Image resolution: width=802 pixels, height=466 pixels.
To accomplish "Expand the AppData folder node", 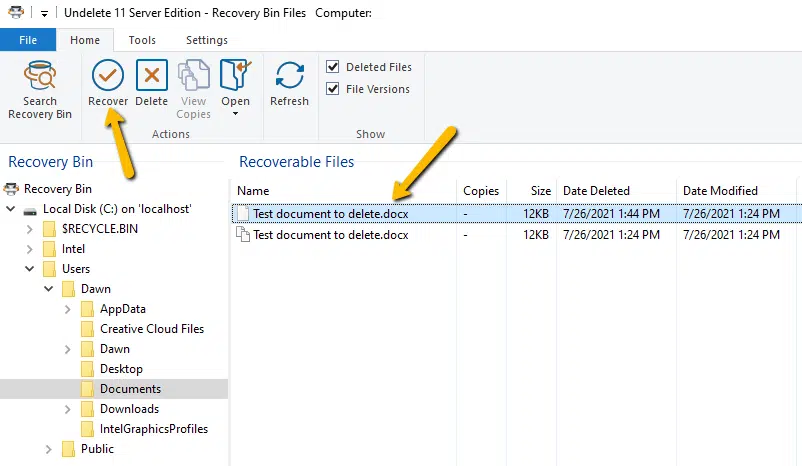I will tap(67, 309).
